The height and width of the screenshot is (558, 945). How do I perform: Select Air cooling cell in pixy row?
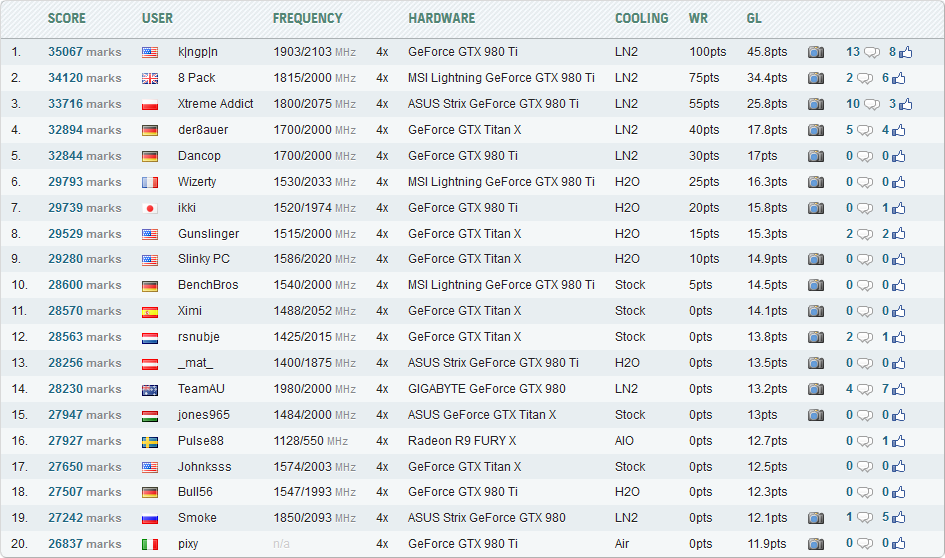point(622,544)
